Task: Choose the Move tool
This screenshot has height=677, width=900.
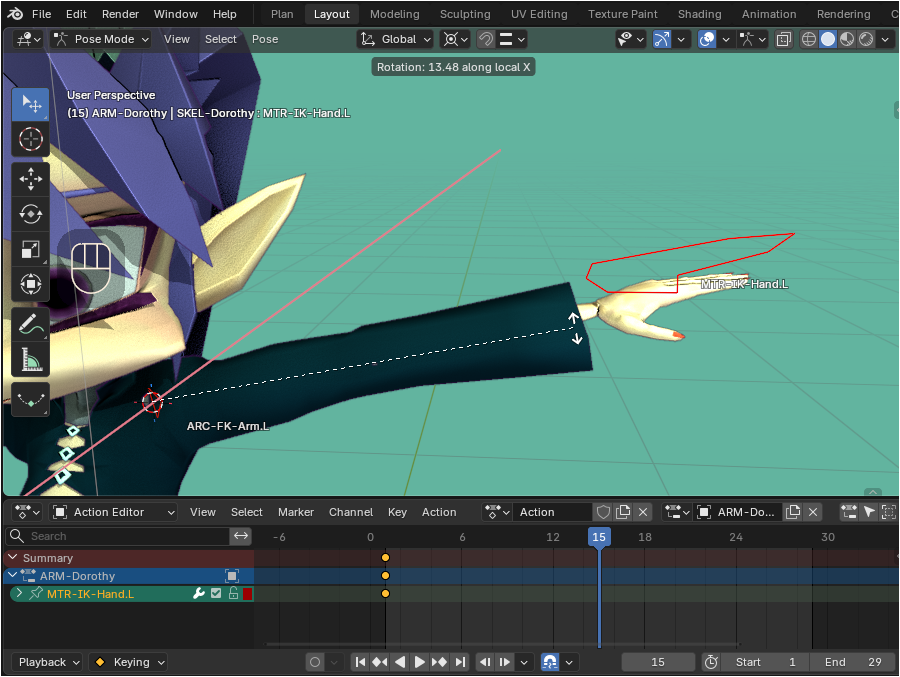Action: coord(30,179)
